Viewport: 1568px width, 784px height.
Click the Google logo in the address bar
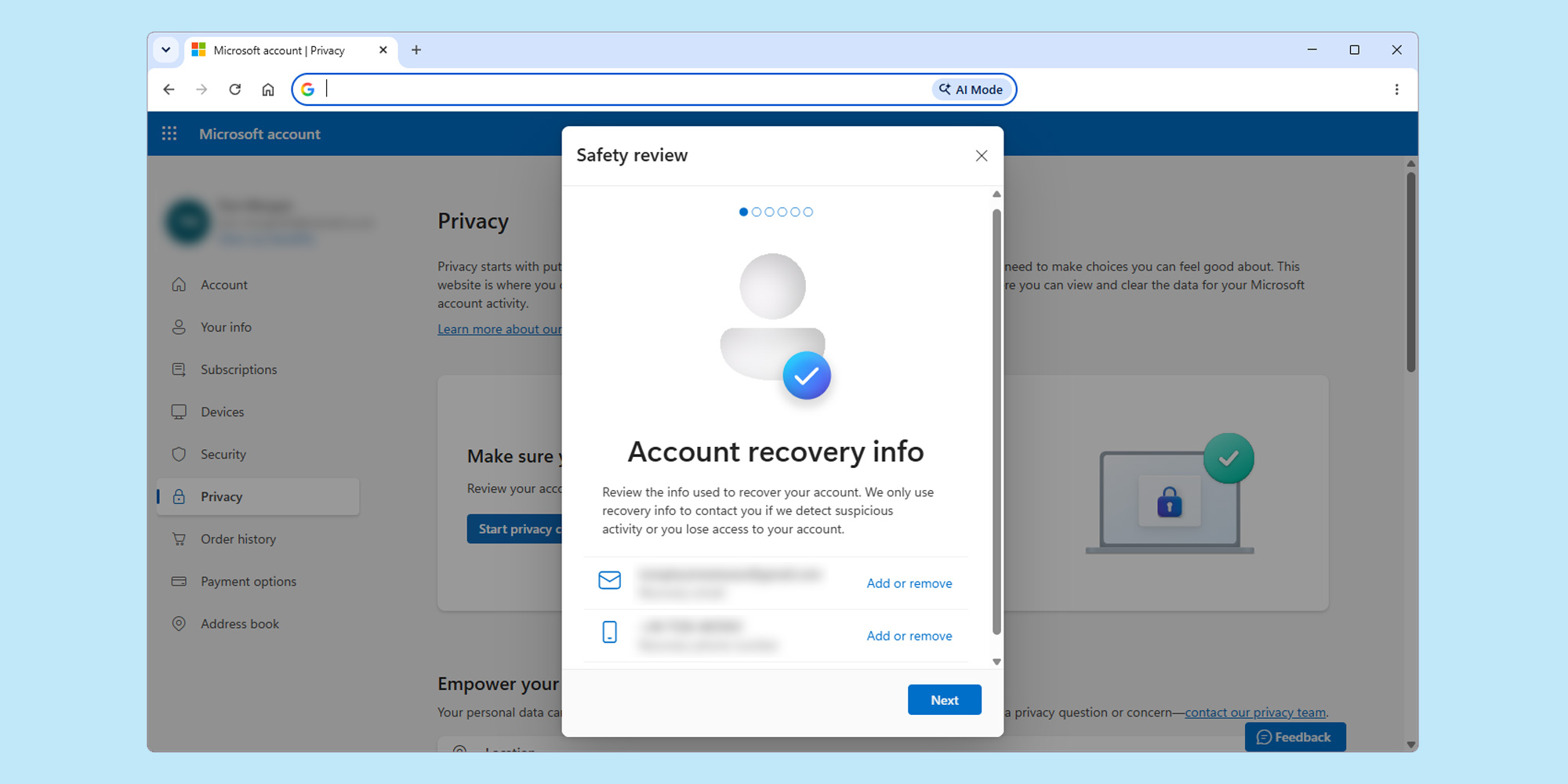[x=308, y=89]
